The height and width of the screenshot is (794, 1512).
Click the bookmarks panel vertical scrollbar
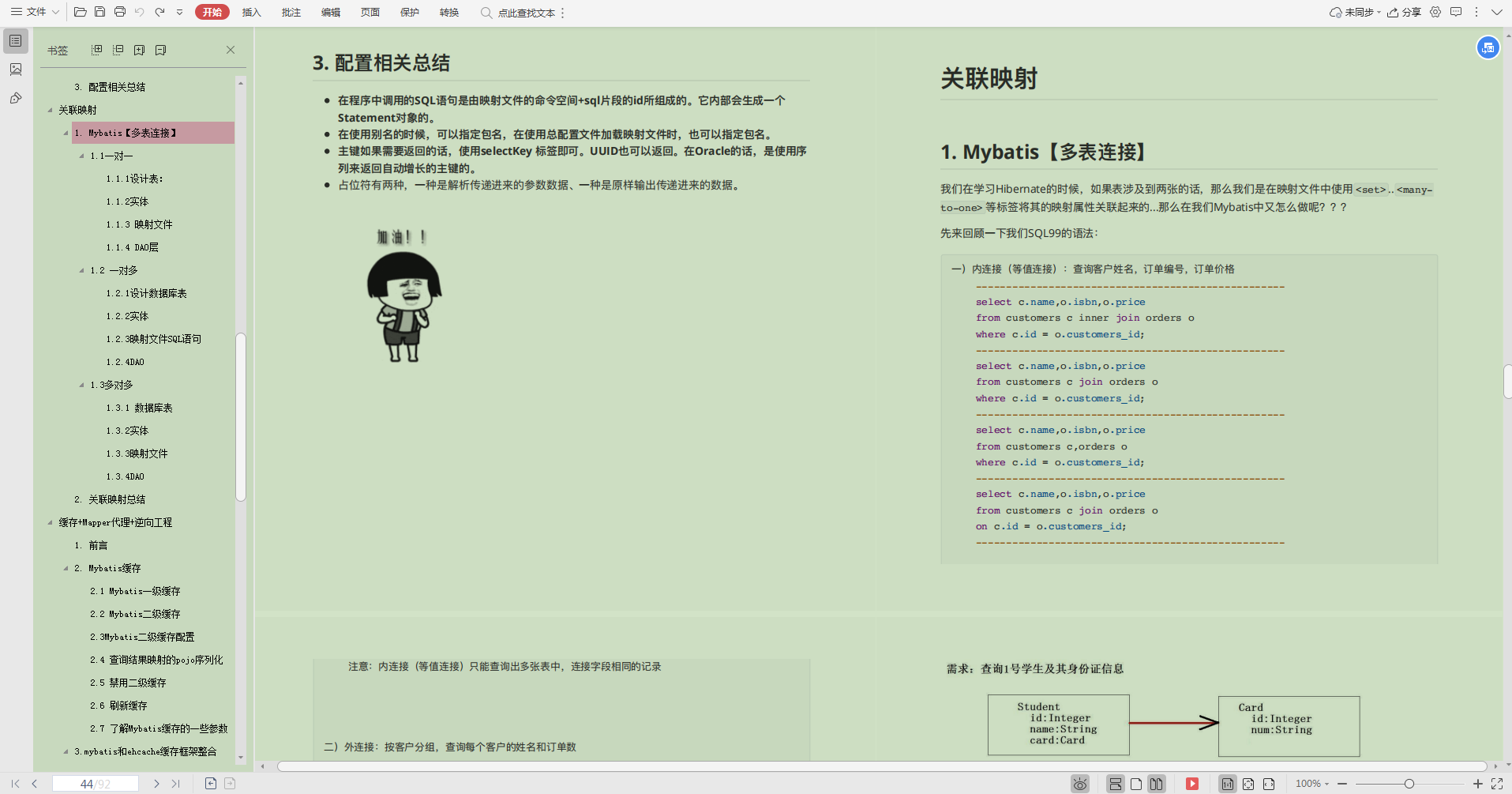click(x=241, y=417)
